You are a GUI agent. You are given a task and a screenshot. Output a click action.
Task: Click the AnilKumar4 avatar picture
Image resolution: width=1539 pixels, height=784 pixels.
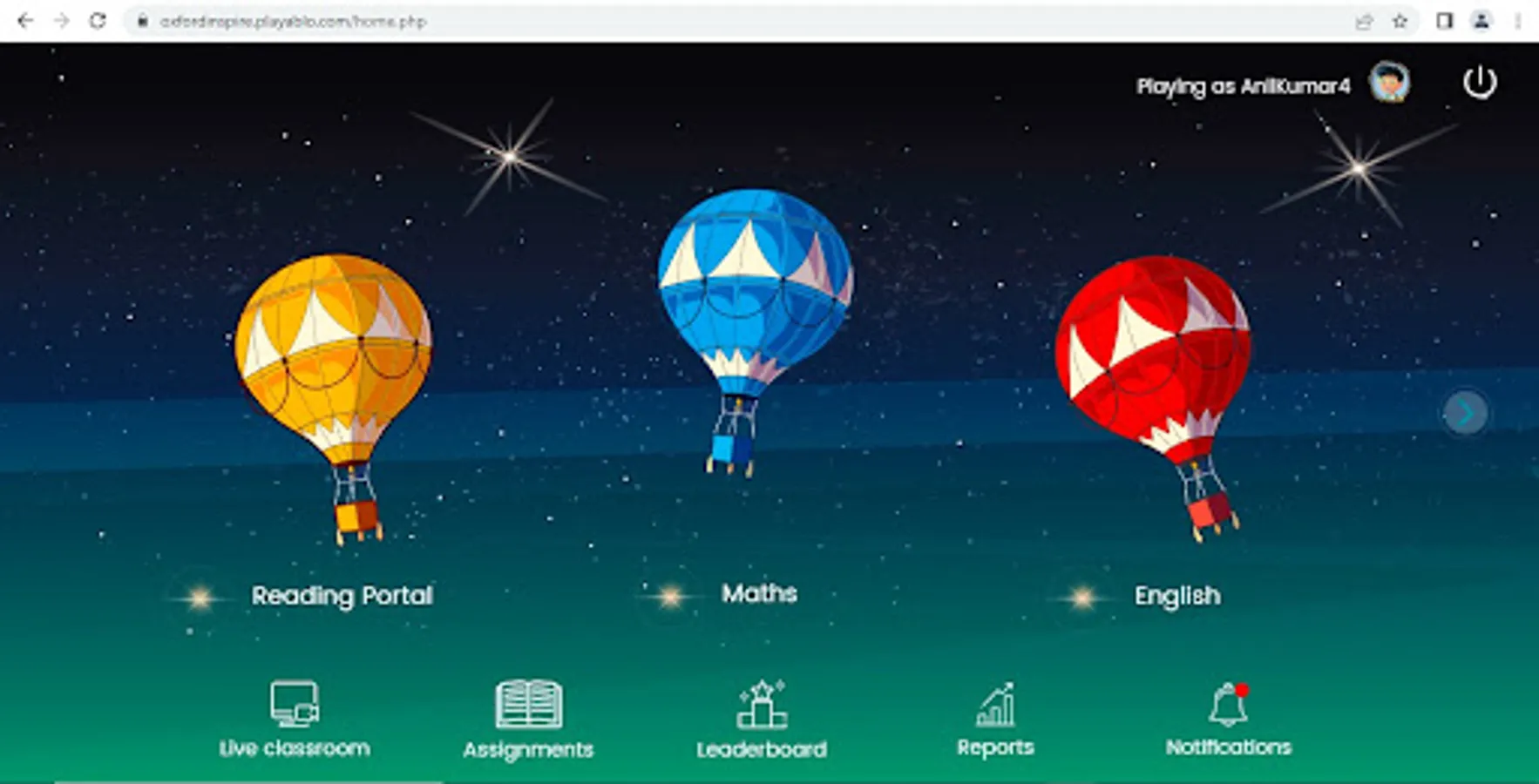click(x=1389, y=84)
